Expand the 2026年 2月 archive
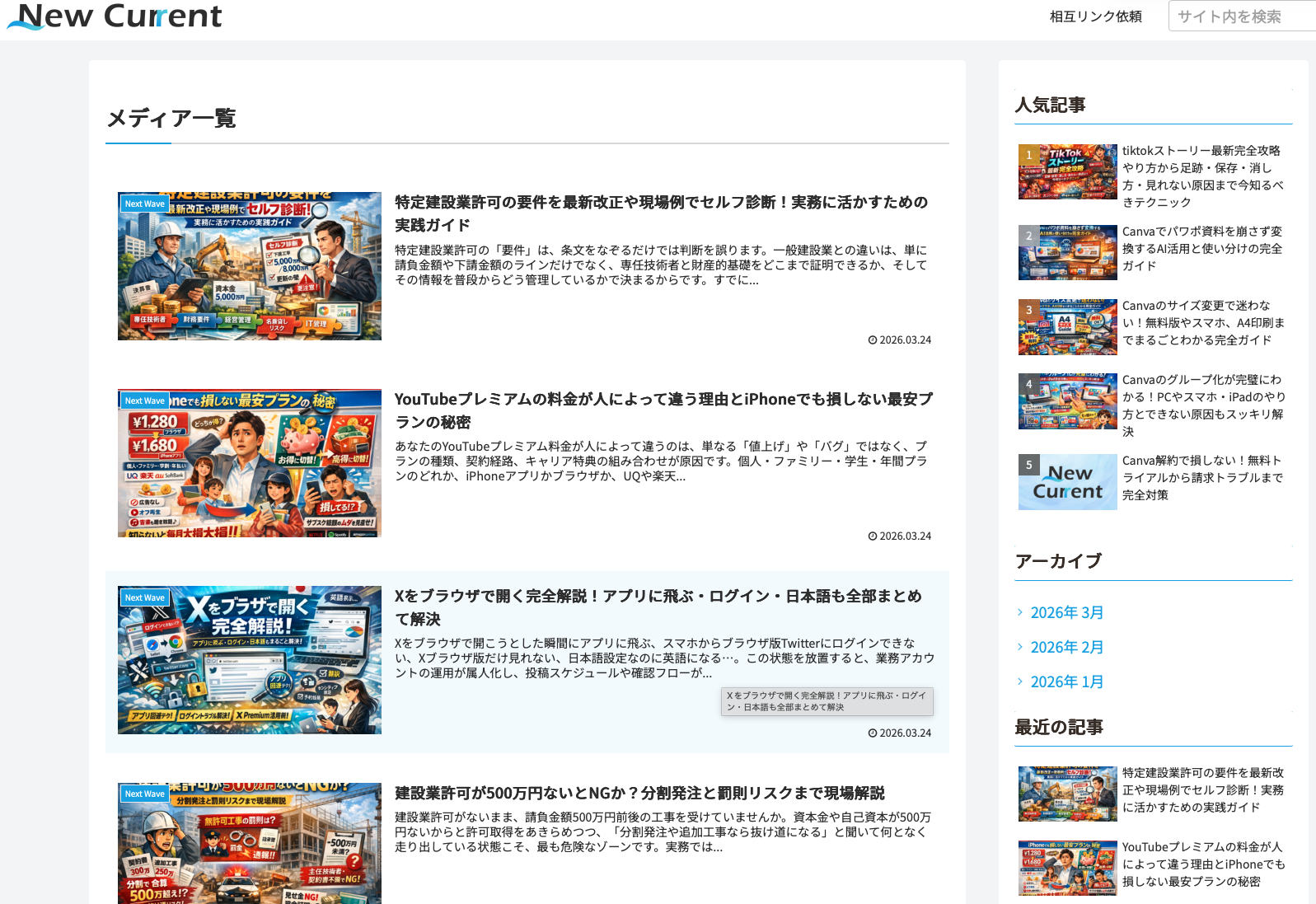 tap(1066, 647)
